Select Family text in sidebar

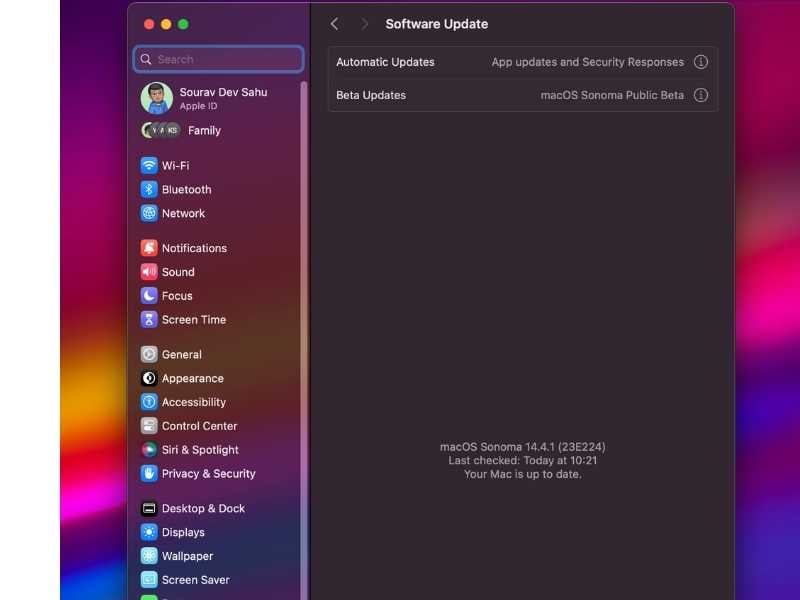[x=205, y=131]
